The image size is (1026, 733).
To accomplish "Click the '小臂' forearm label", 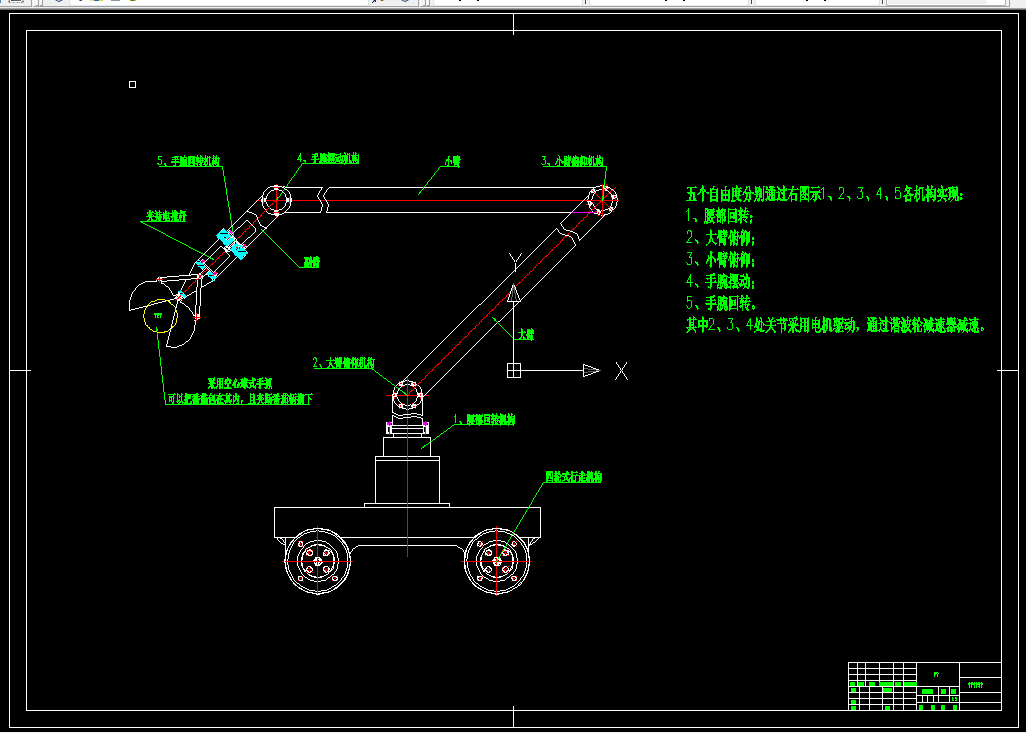I will (452, 162).
